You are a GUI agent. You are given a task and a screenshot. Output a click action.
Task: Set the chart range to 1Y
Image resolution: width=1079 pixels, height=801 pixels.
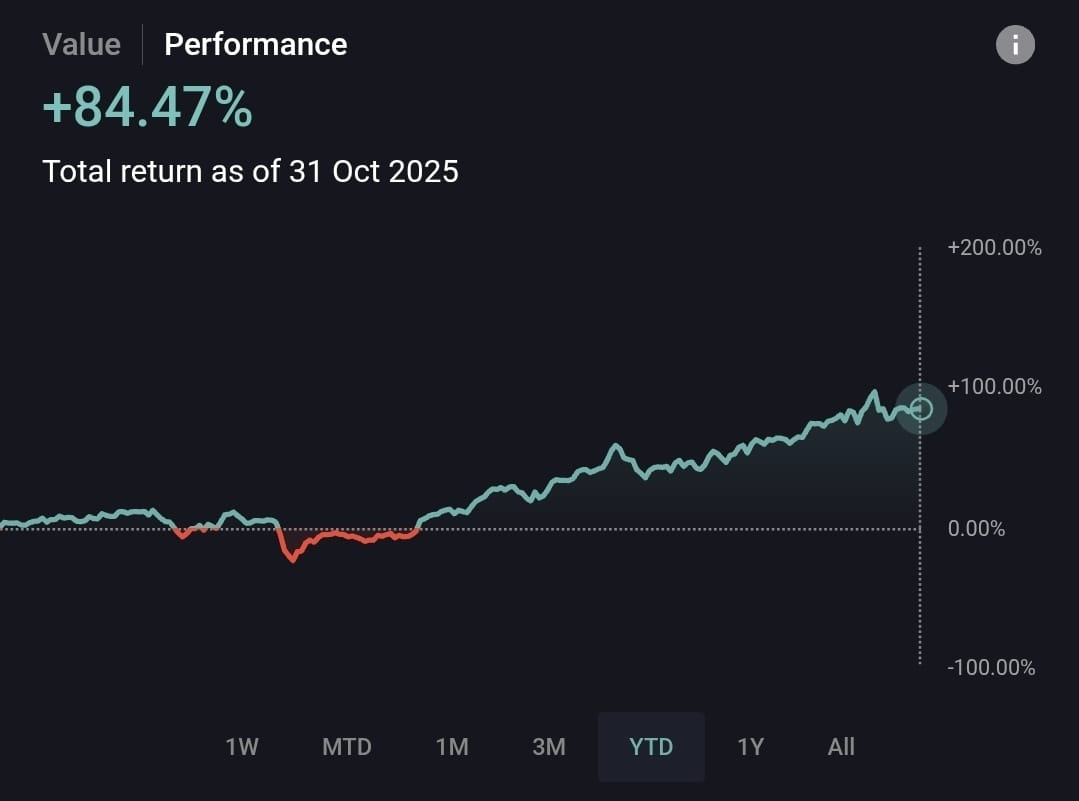[x=750, y=747]
